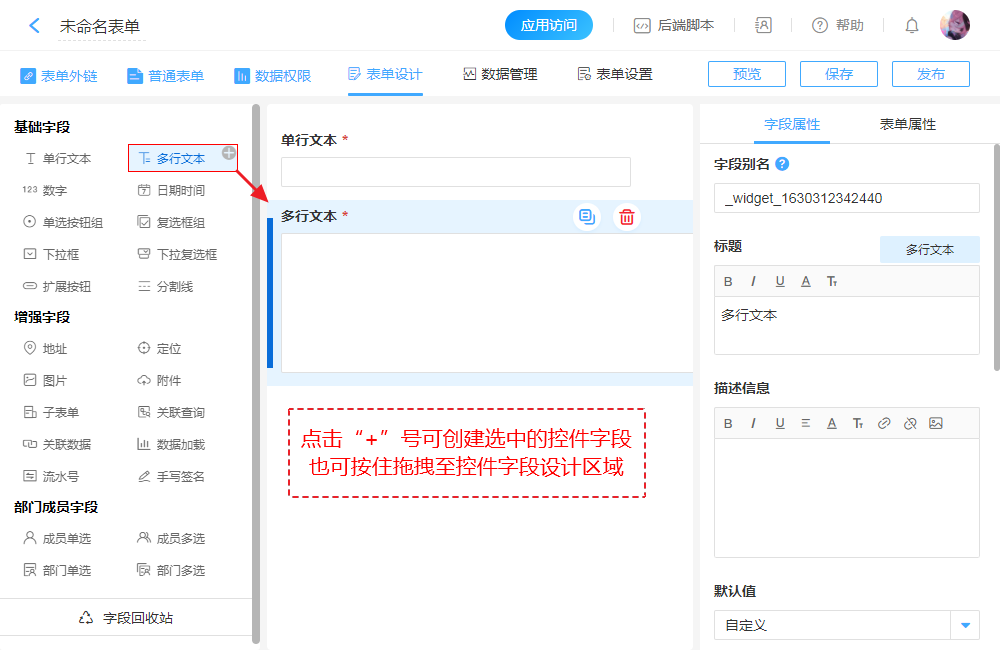Click the plus icon on the 多行文本 widget
The height and width of the screenshot is (650, 1000).
click(x=229, y=152)
